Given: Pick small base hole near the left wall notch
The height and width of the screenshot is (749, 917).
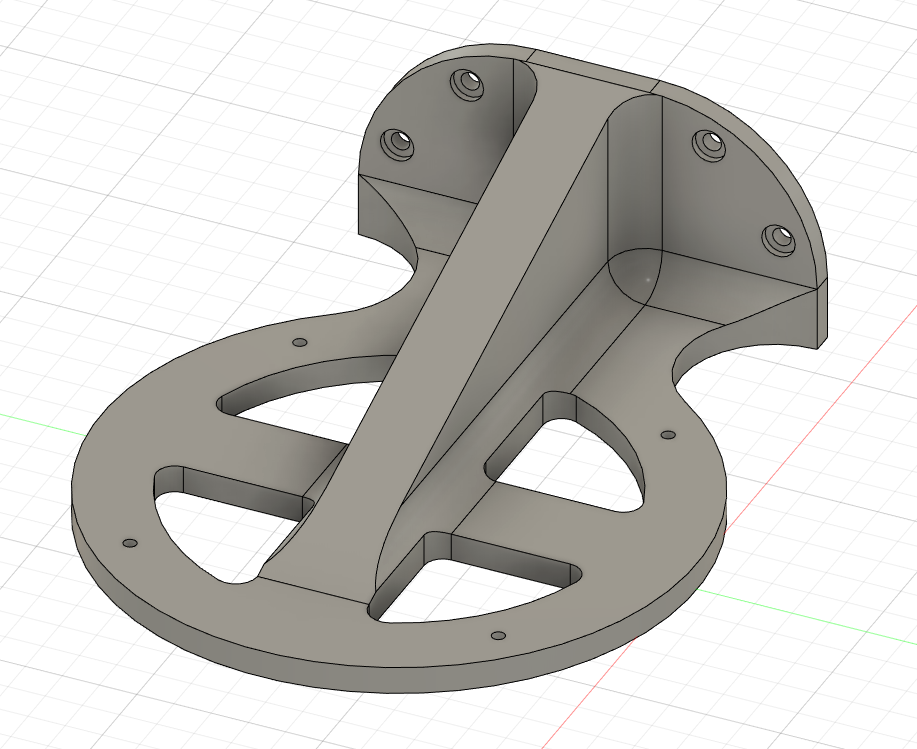Looking at the screenshot, I should point(298,342).
